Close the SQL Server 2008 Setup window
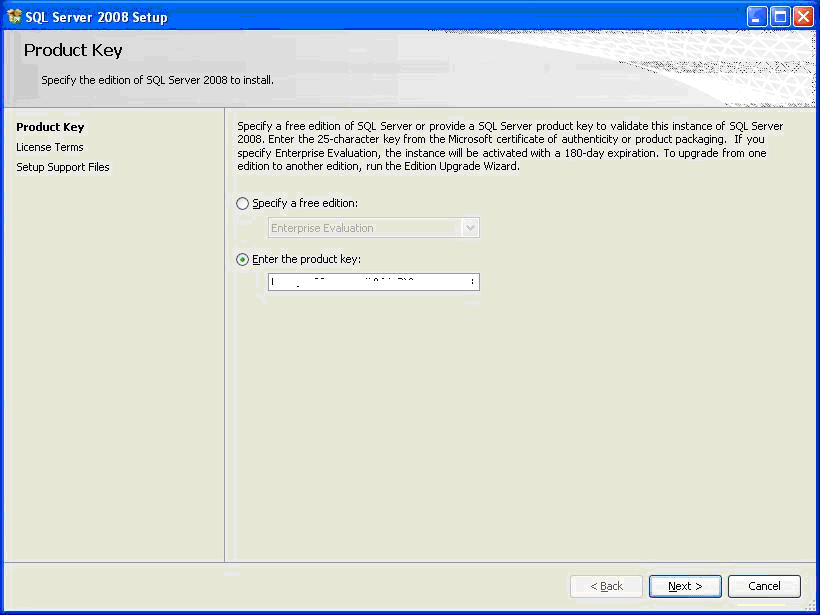This screenshot has height=615, width=820. (x=803, y=16)
